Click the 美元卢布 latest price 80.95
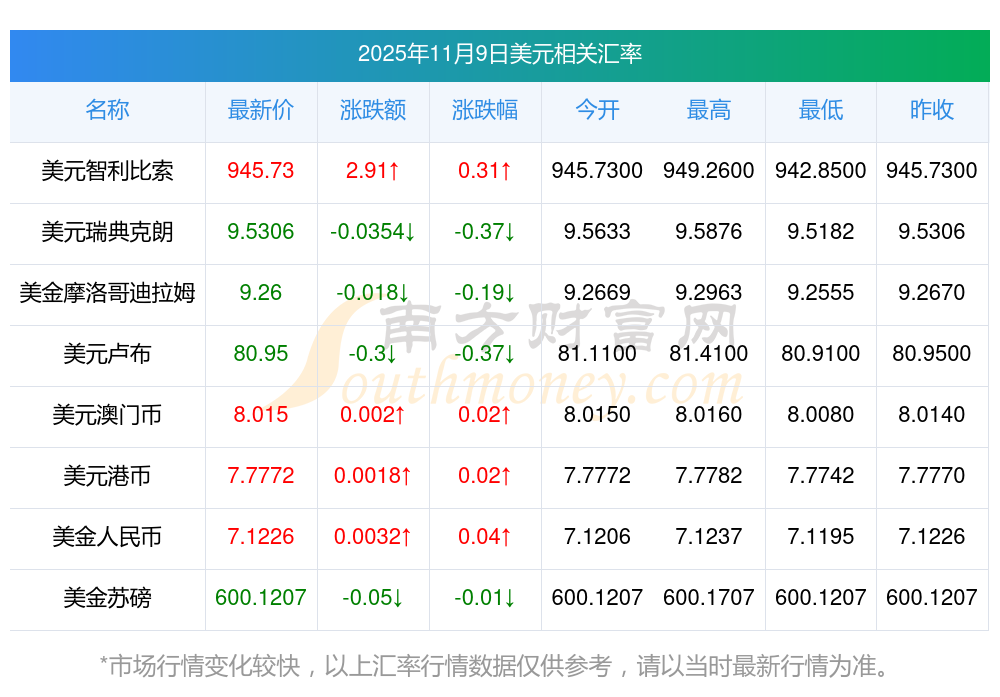1000x697 pixels. pyautogui.click(x=260, y=354)
